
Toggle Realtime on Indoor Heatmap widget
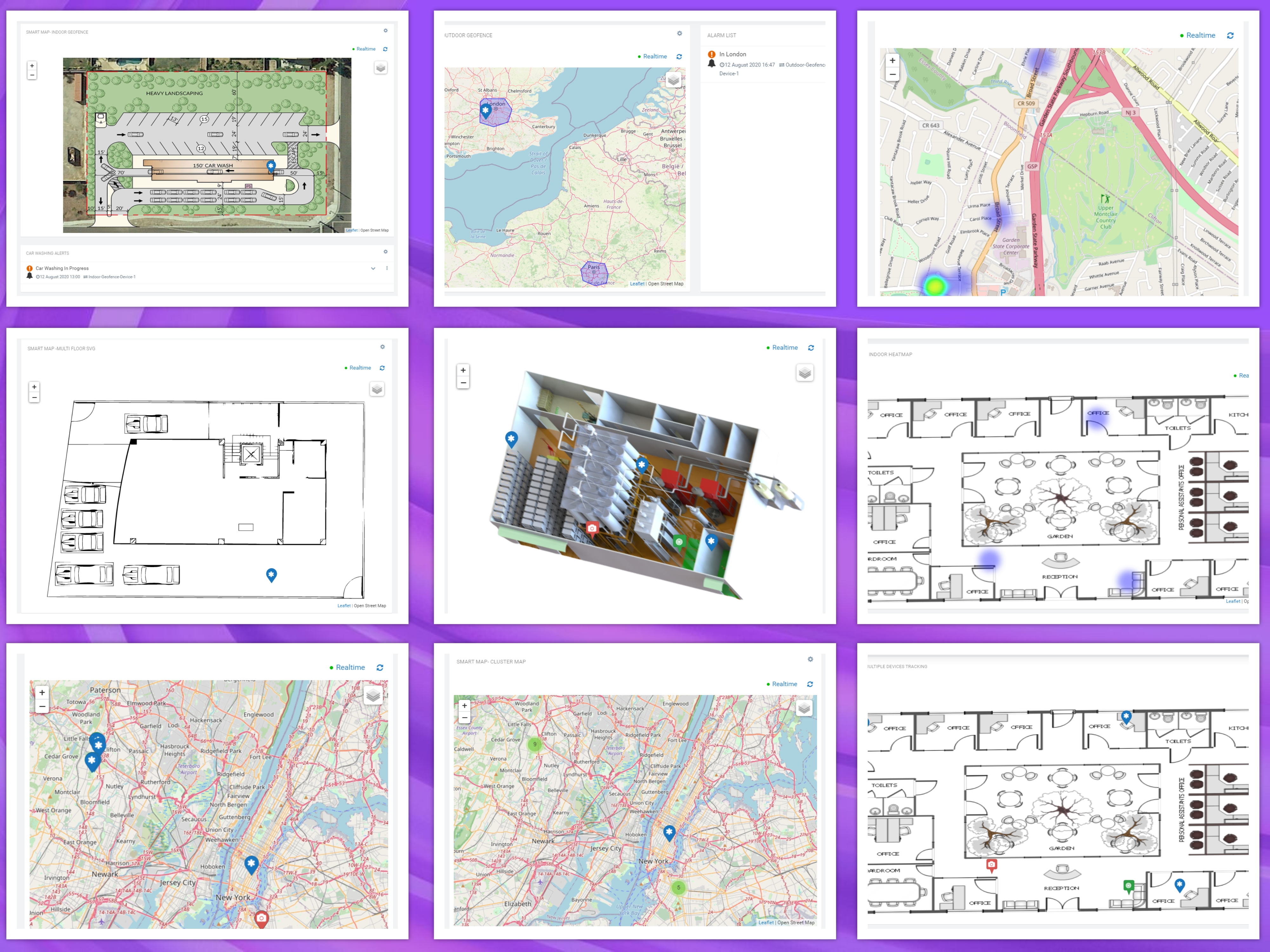point(1241,376)
